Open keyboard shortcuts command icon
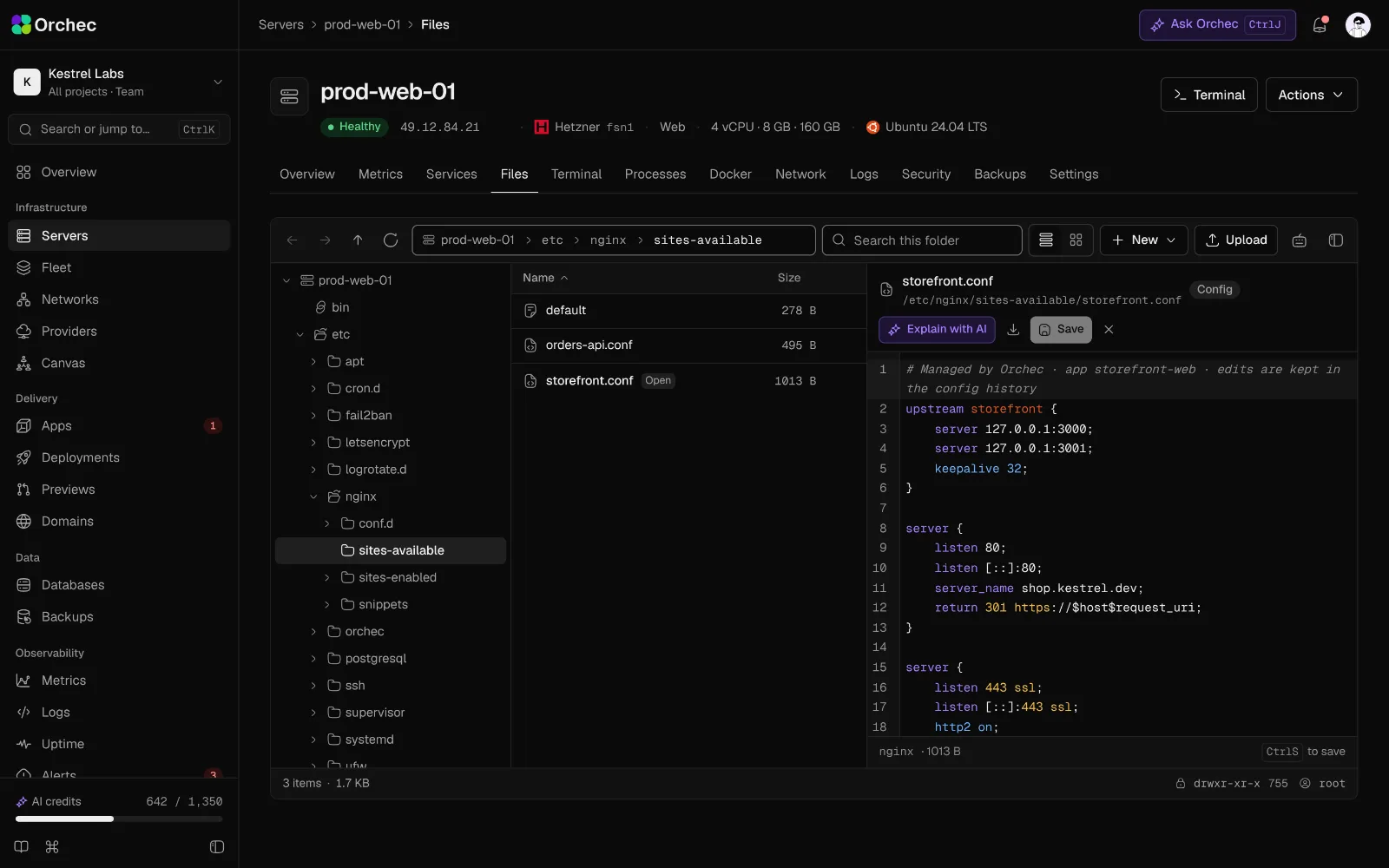 tap(52, 846)
